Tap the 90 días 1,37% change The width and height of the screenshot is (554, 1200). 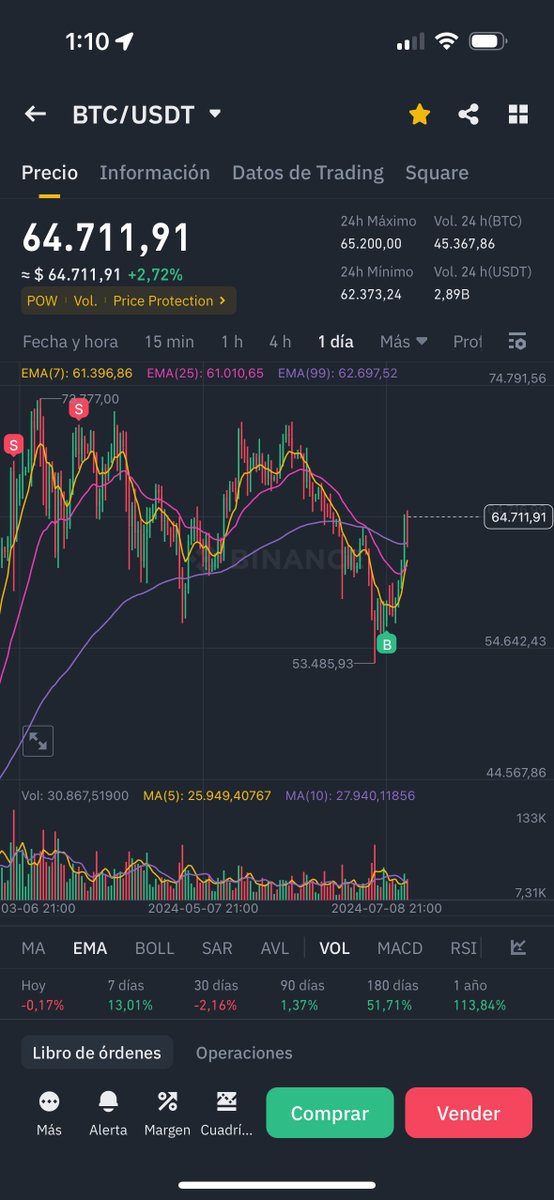pos(303,995)
